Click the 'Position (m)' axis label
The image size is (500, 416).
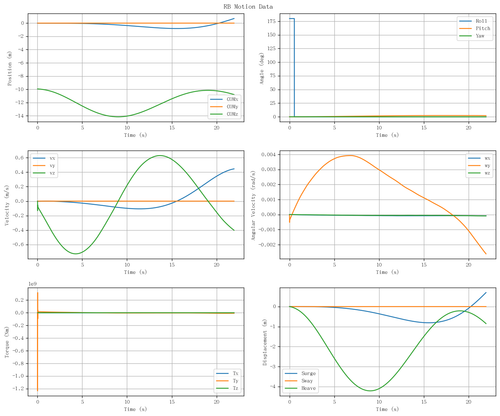10,68
